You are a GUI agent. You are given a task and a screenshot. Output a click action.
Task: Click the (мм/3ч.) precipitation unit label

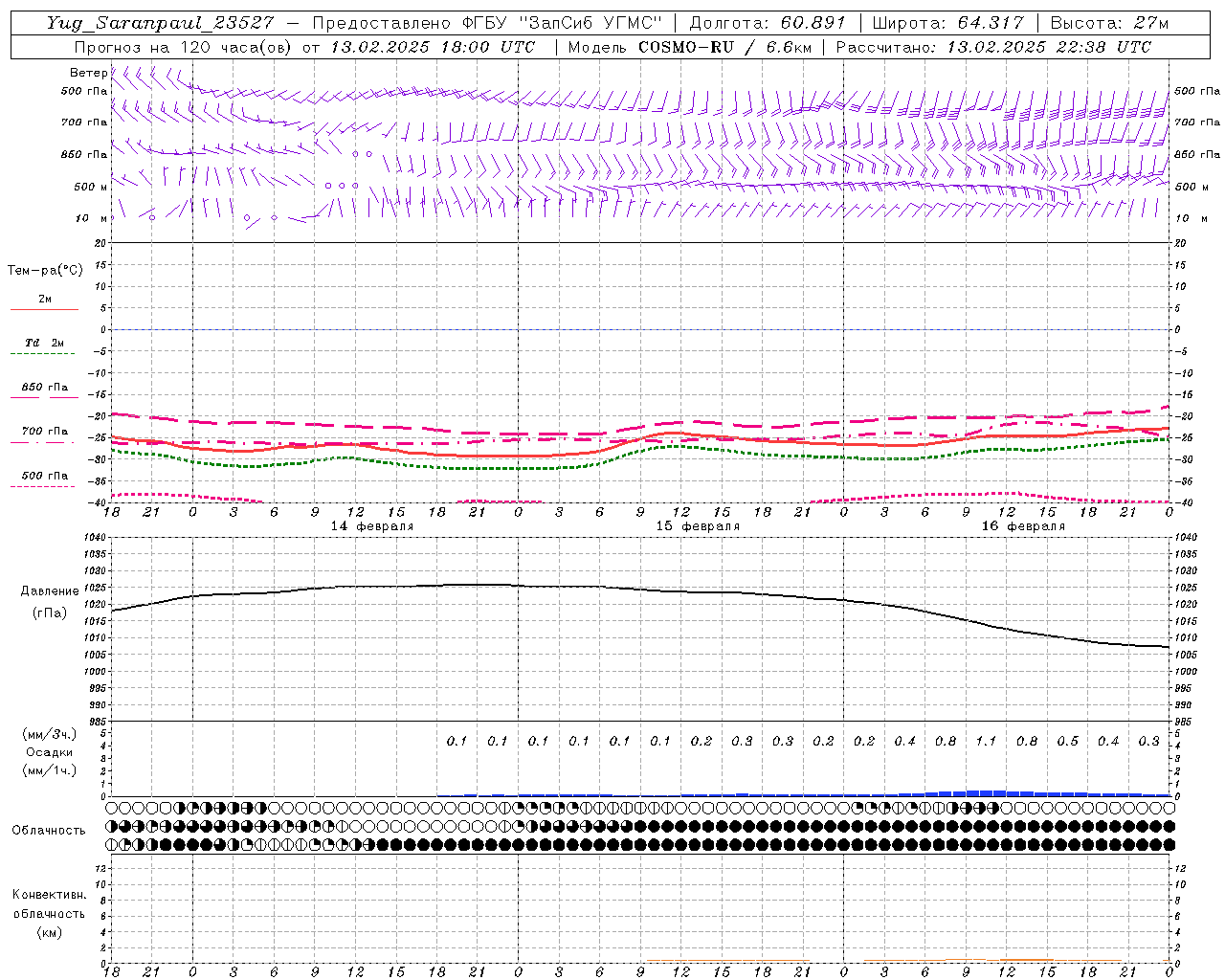pyautogui.click(x=49, y=734)
